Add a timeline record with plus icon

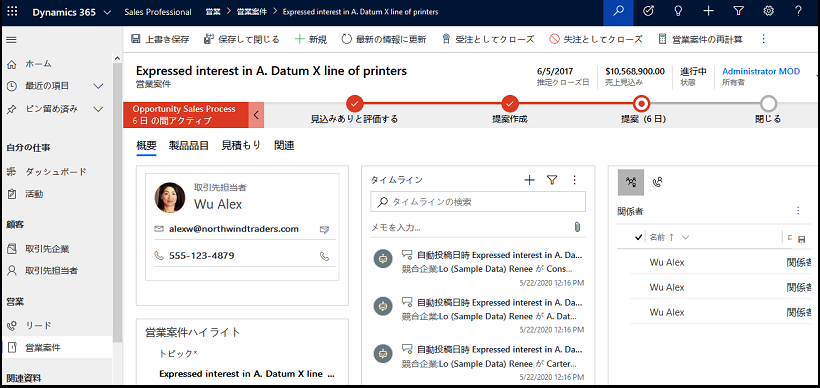point(529,180)
